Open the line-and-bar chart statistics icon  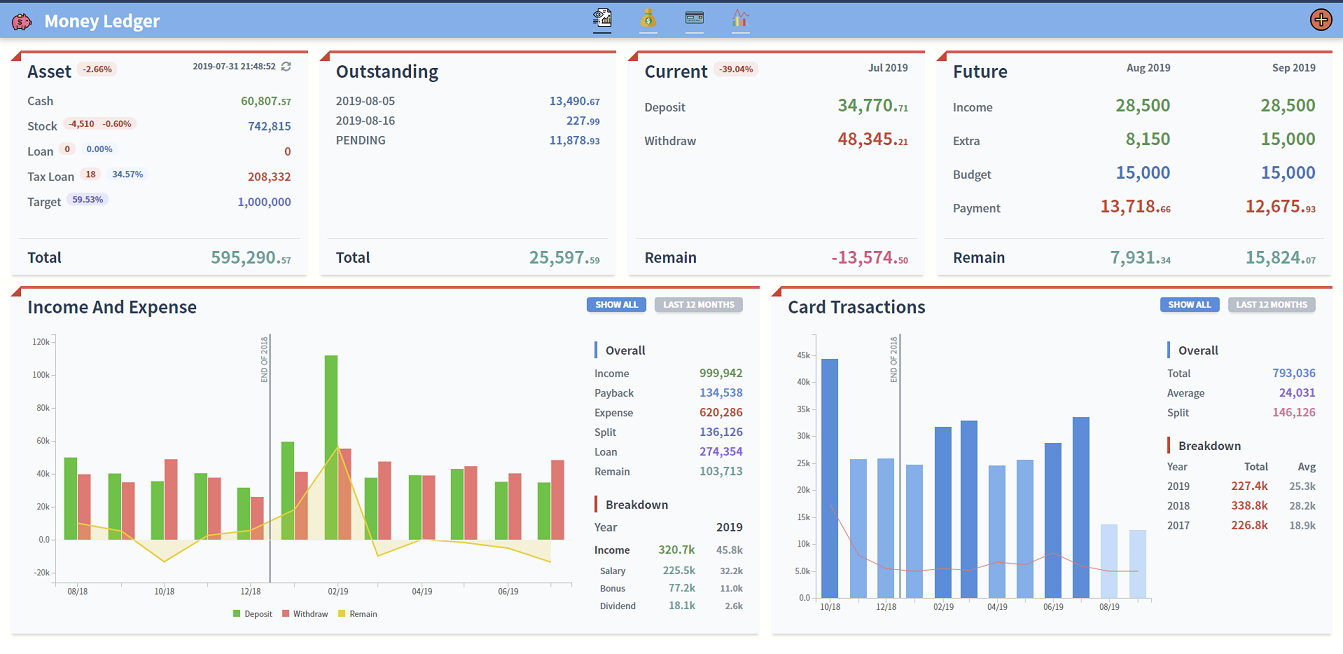(740, 18)
